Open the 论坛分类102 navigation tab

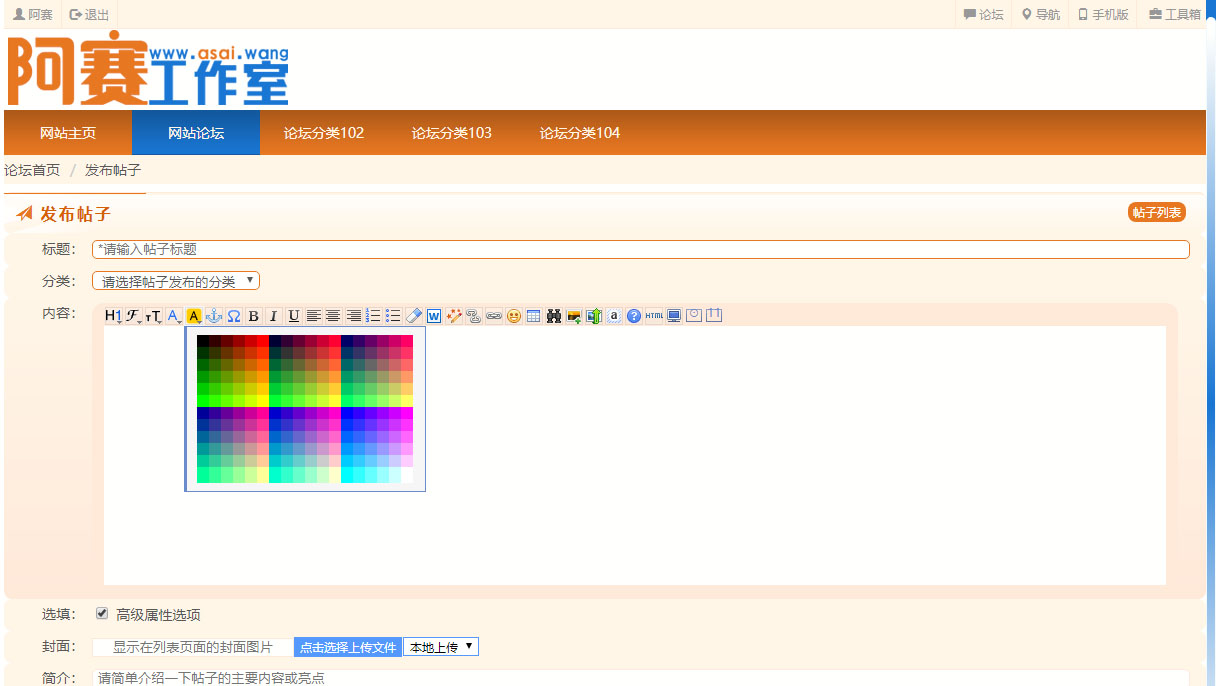(324, 133)
